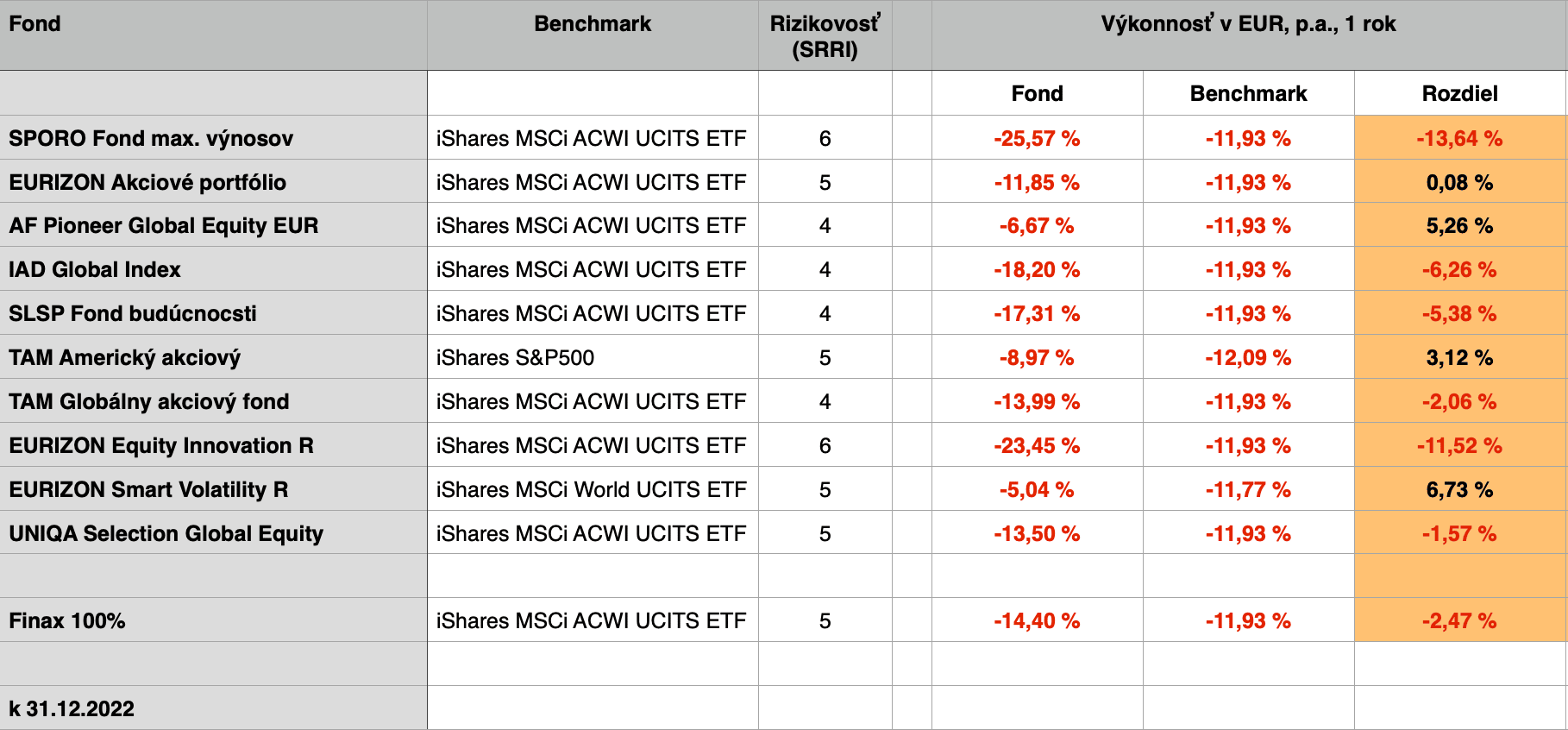Select the iShares S&P500 benchmark cell

[x=515, y=358]
